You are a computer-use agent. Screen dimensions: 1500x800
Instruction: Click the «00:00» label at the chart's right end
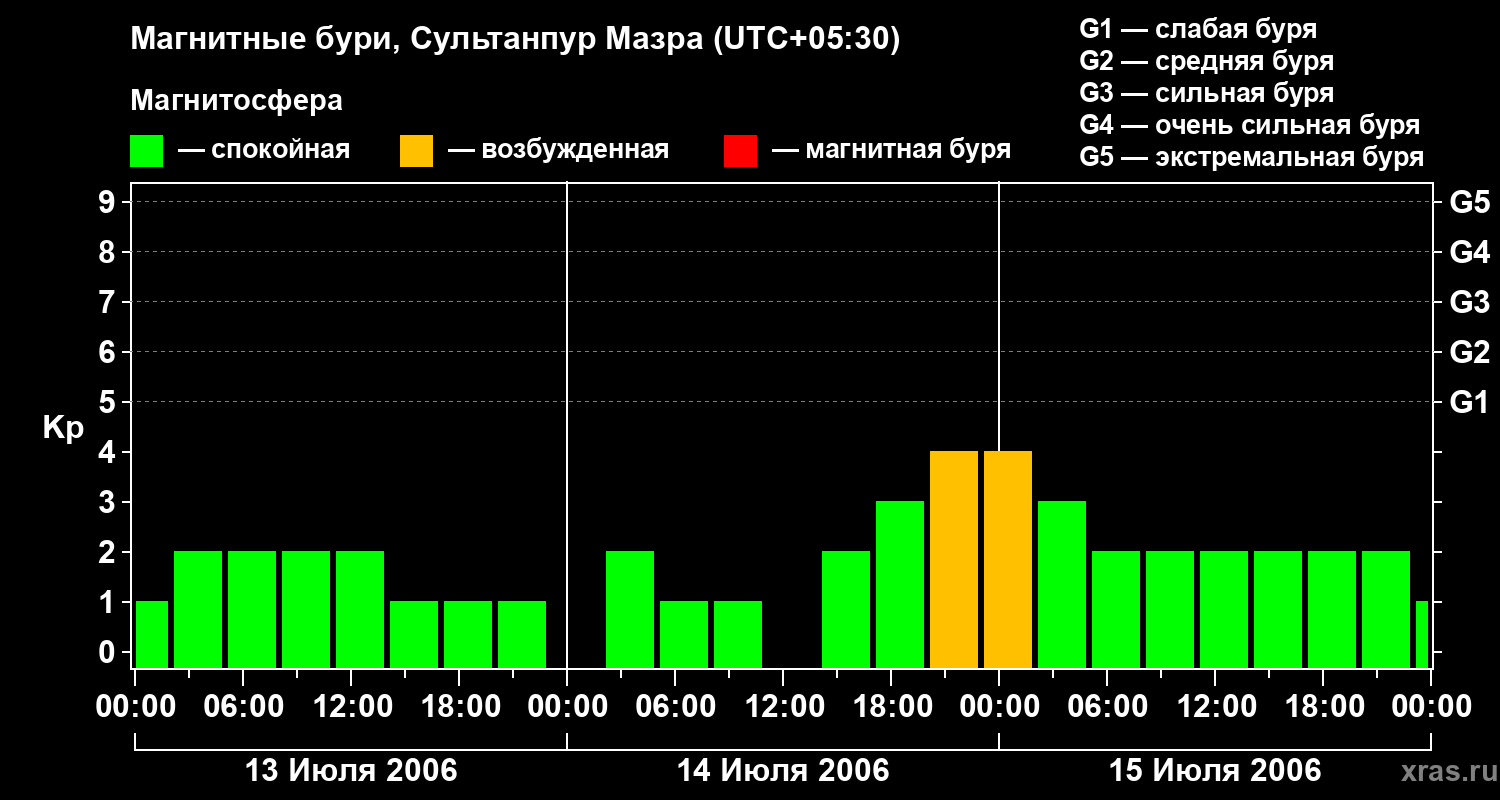pos(1431,707)
